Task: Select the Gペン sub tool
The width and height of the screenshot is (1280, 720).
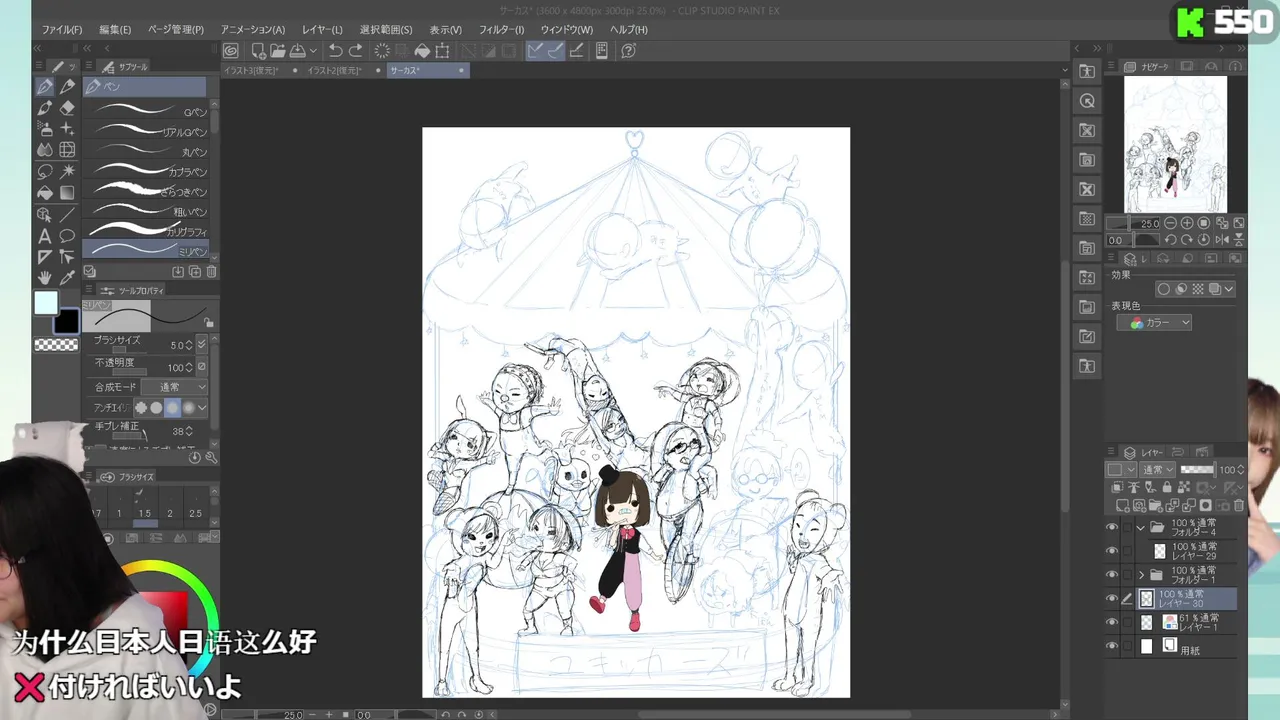Action: (146, 111)
